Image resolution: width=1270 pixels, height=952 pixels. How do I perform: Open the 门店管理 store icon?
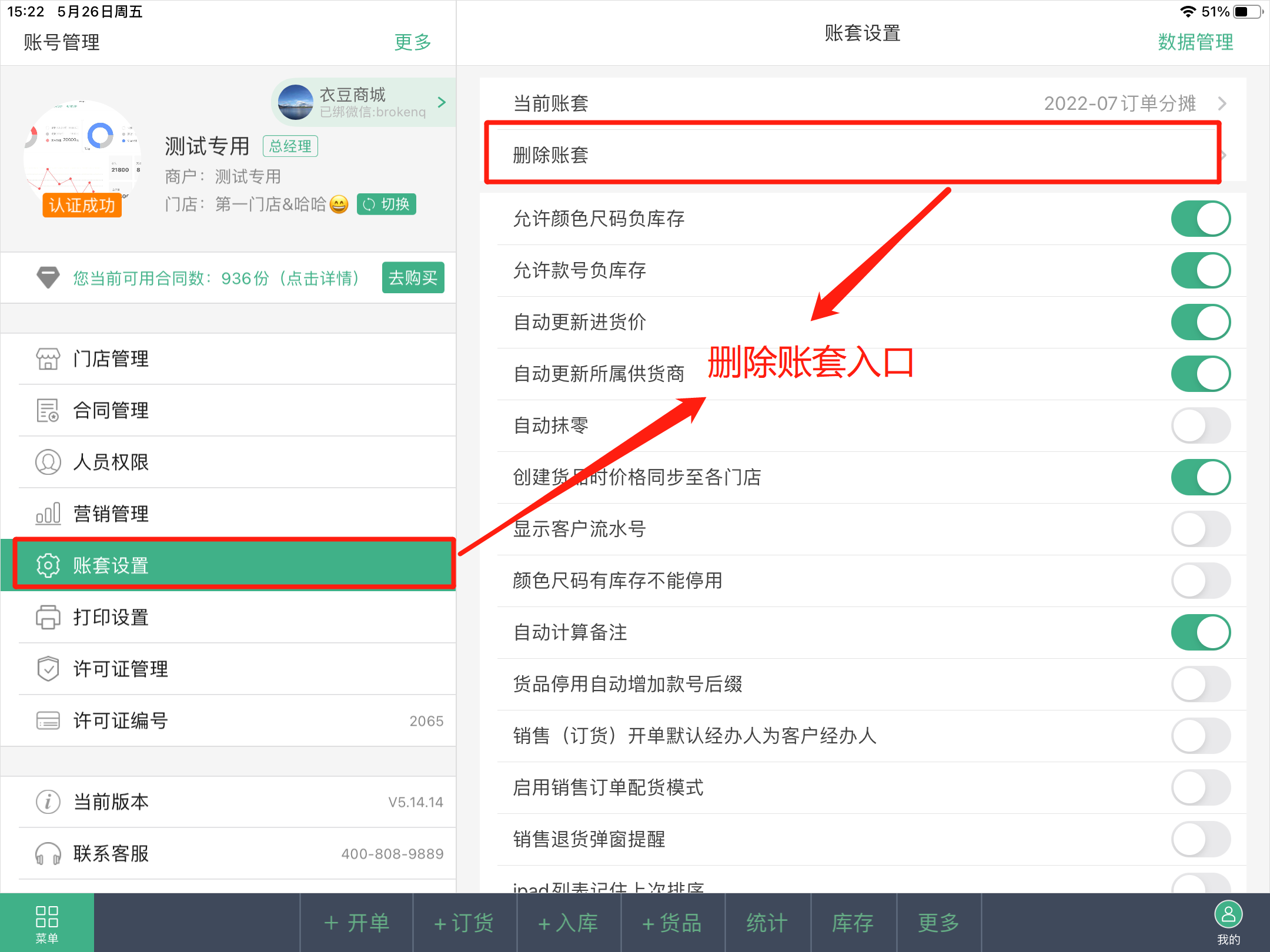[48, 358]
